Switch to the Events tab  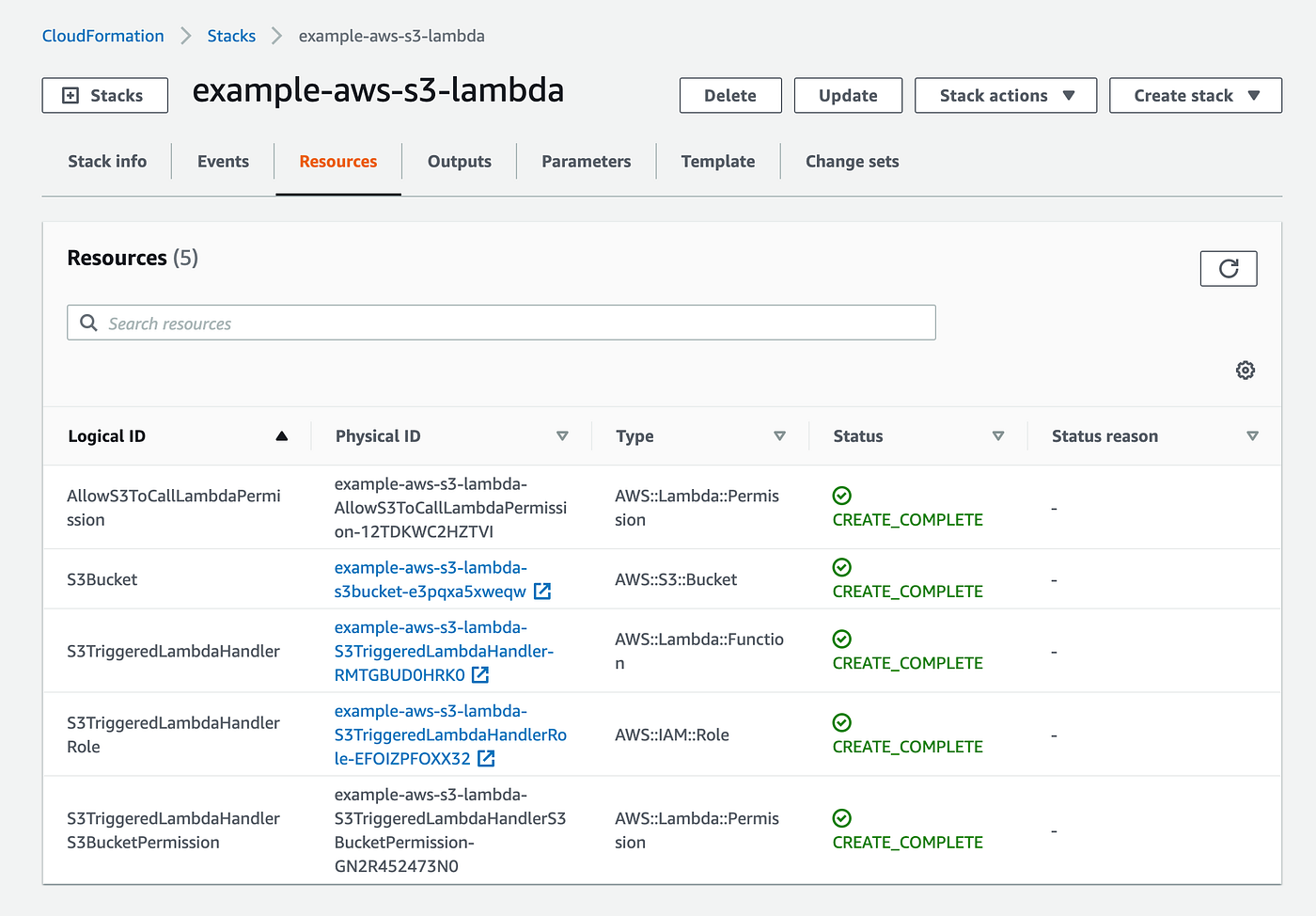[223, 161]
